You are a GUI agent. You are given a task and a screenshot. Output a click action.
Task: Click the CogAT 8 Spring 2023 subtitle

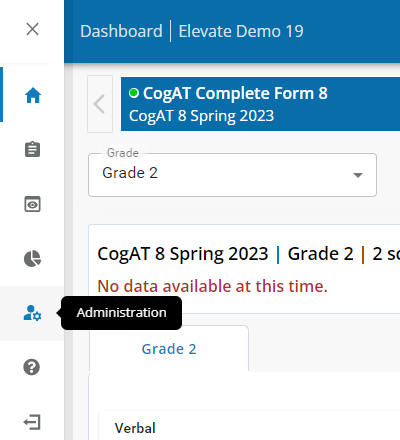click(x=201, y=116)
